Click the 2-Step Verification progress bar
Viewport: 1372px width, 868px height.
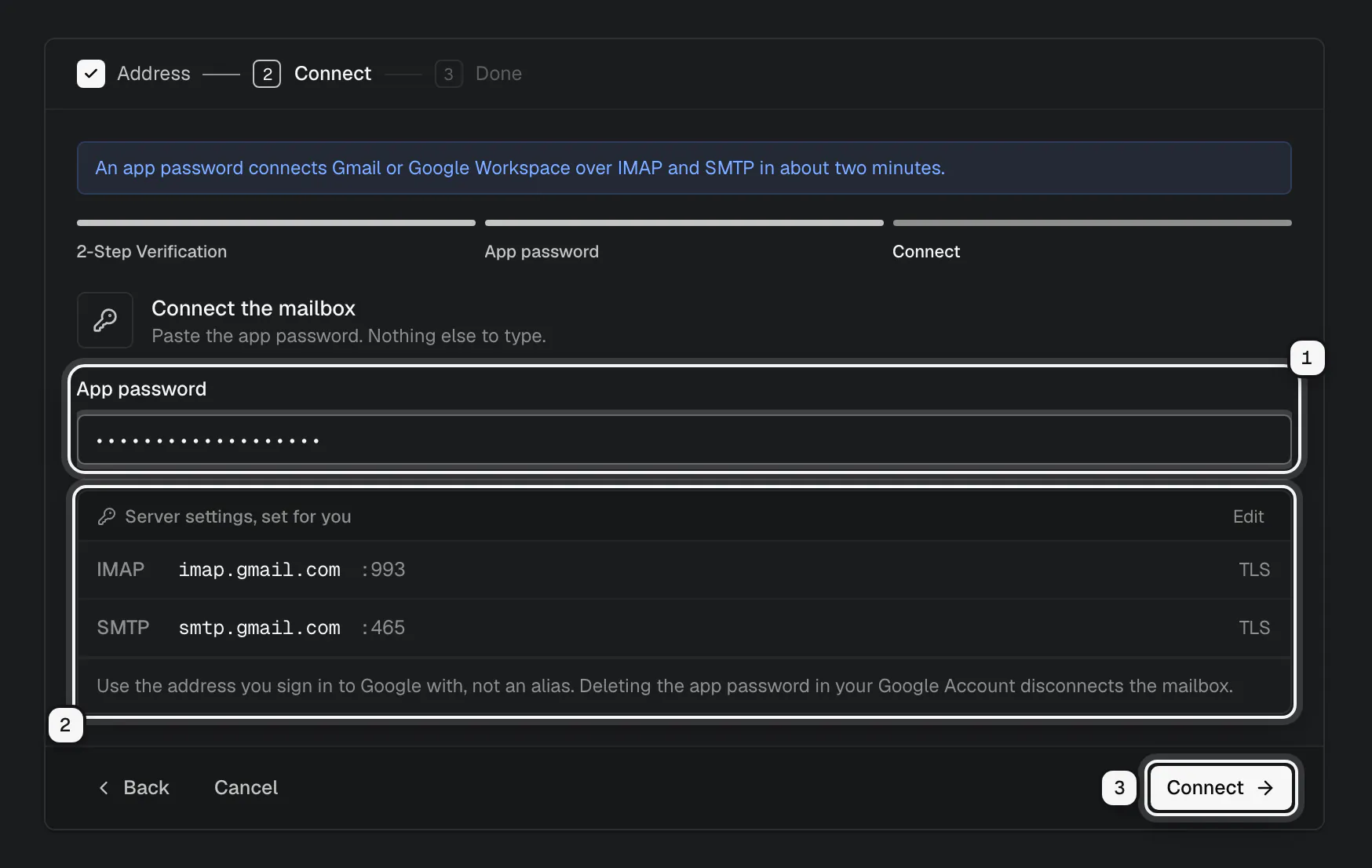pos(276,223)
